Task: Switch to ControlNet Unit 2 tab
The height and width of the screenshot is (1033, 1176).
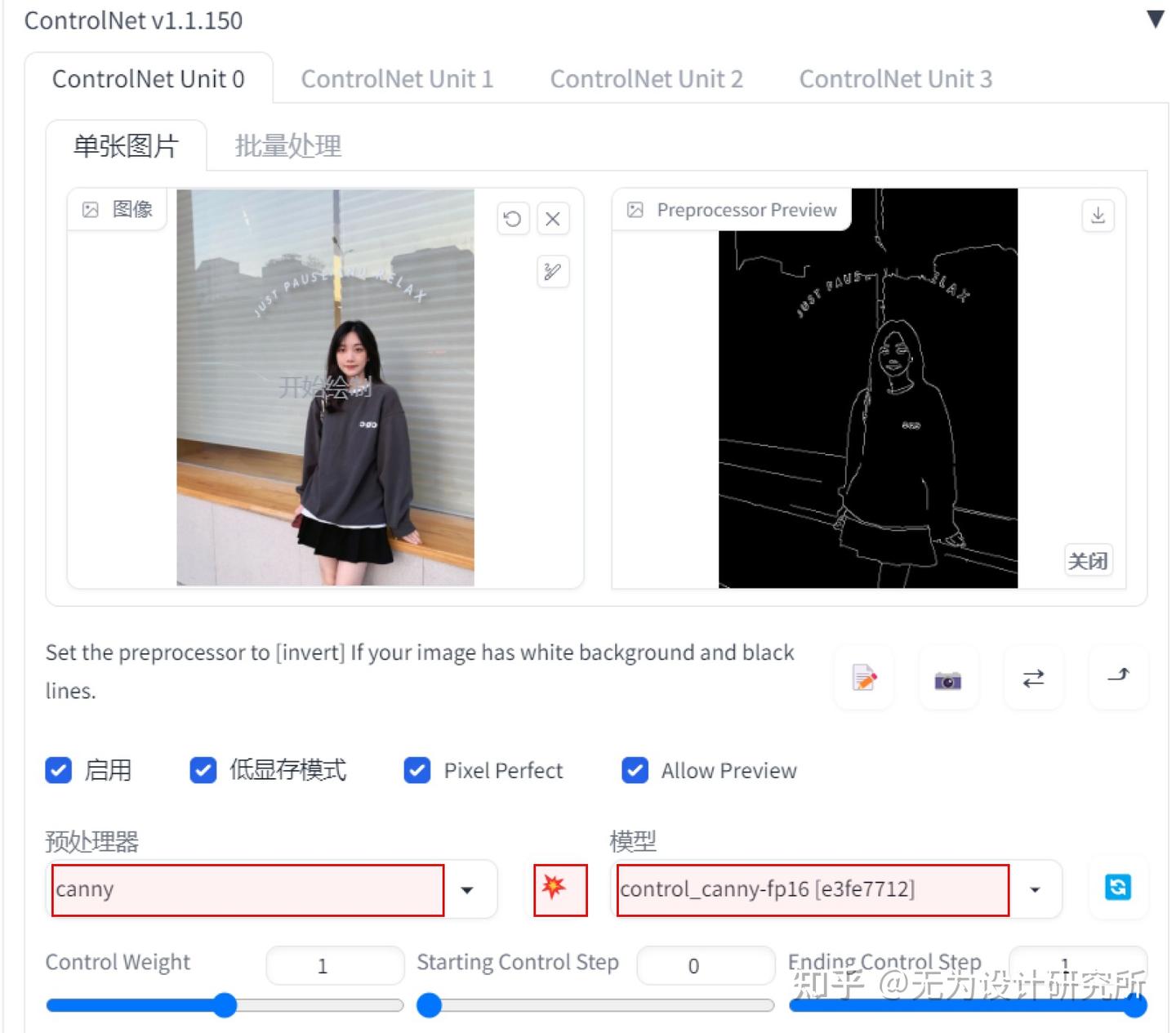Action: click(646, 79)
